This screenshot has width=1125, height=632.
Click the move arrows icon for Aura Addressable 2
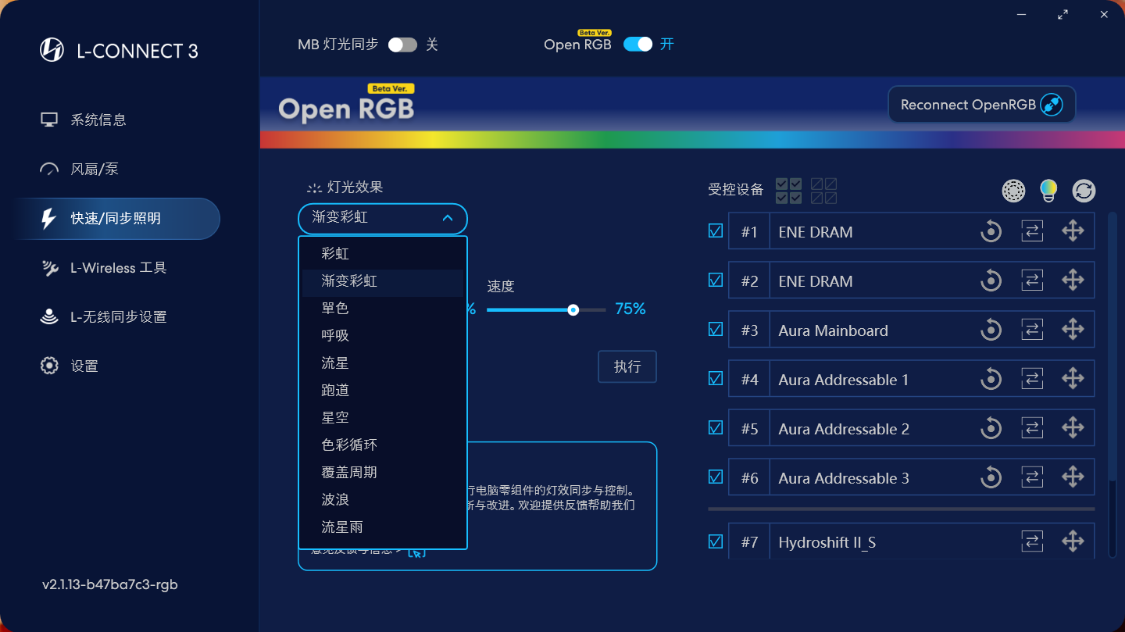1073,428
